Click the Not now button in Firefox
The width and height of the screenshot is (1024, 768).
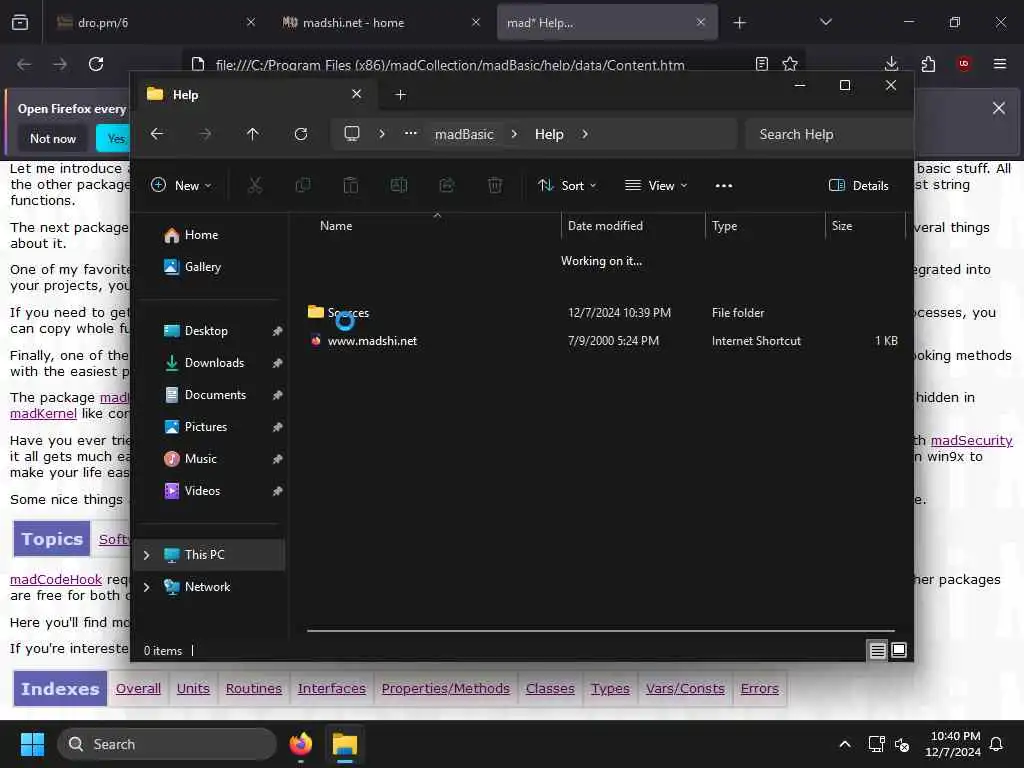(53, 138)
